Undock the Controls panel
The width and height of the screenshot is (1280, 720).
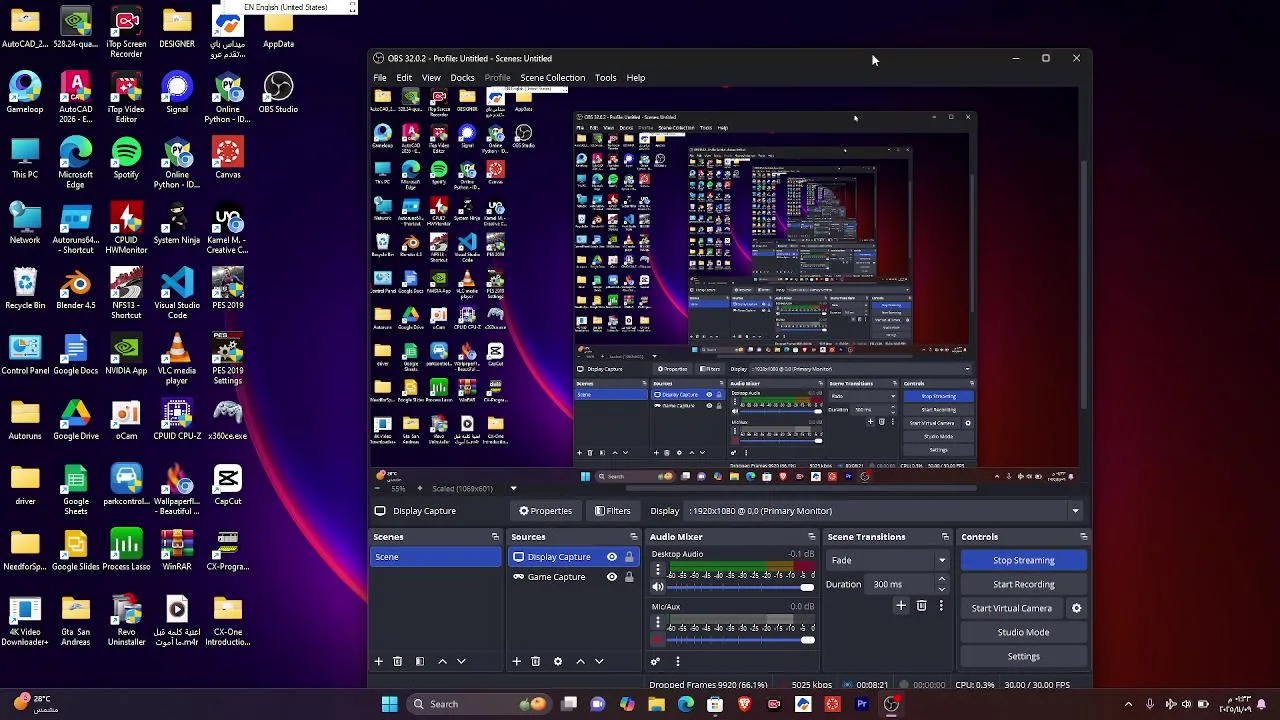[x=1083, y=537]
